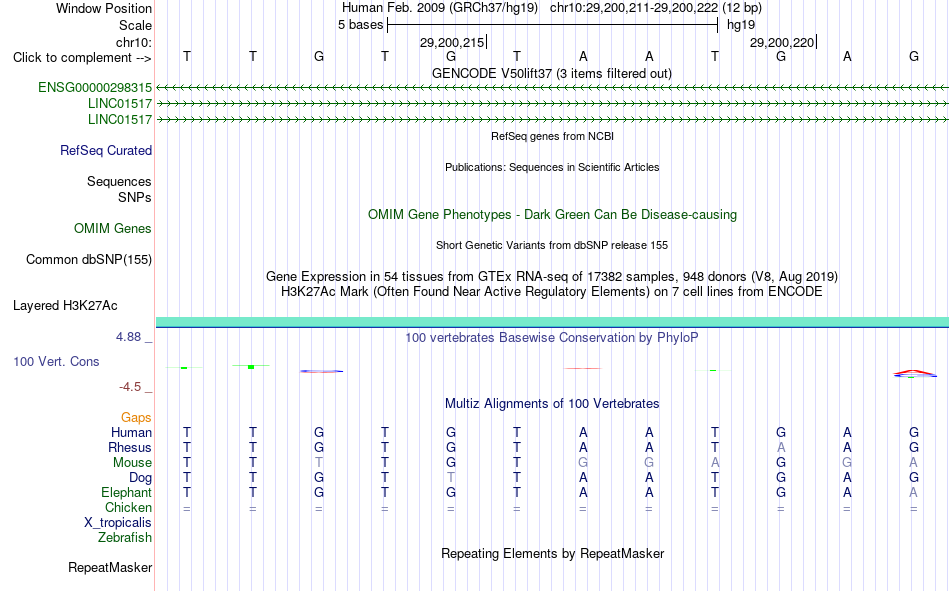Open '100 vertebrates Basewise Conservation by PhyloP' title
Viewport: 950px width, 591px height.
point(552,338)
